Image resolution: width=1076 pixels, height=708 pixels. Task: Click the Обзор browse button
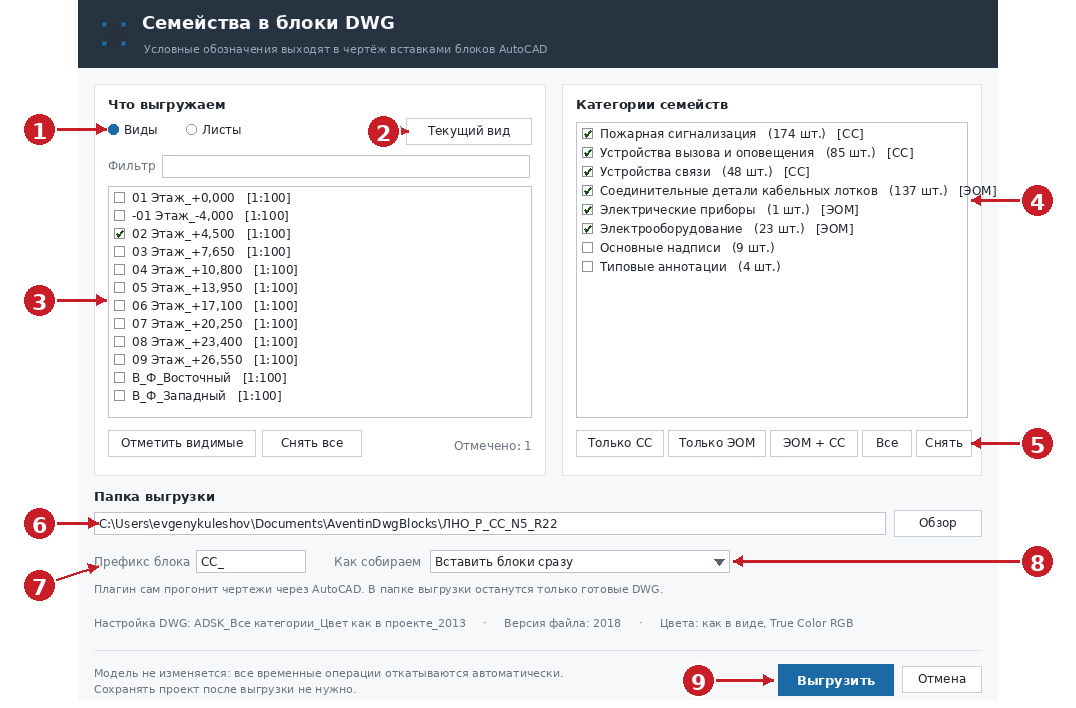point(937,523)
